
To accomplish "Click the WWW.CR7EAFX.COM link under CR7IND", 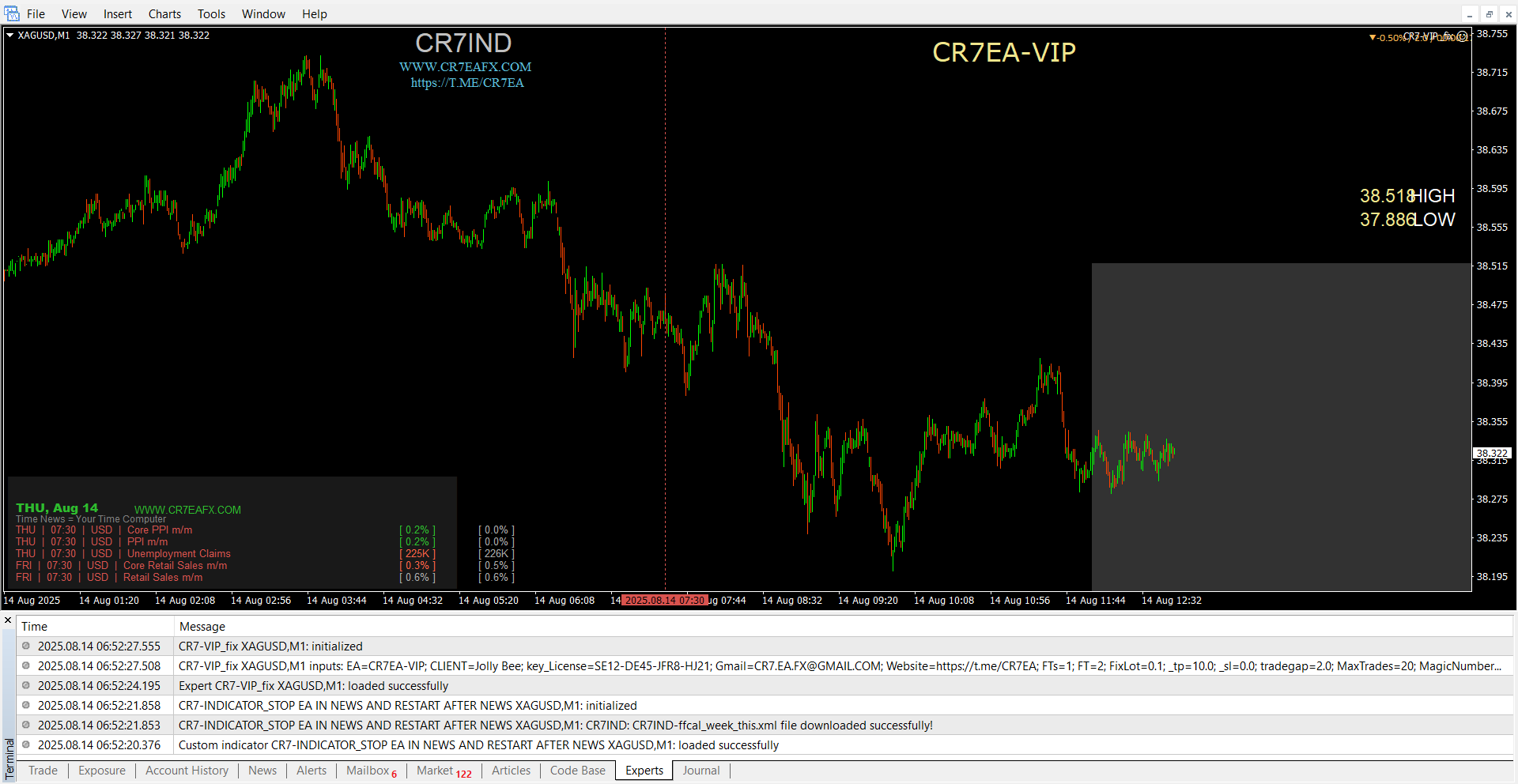I will (465, 67).
